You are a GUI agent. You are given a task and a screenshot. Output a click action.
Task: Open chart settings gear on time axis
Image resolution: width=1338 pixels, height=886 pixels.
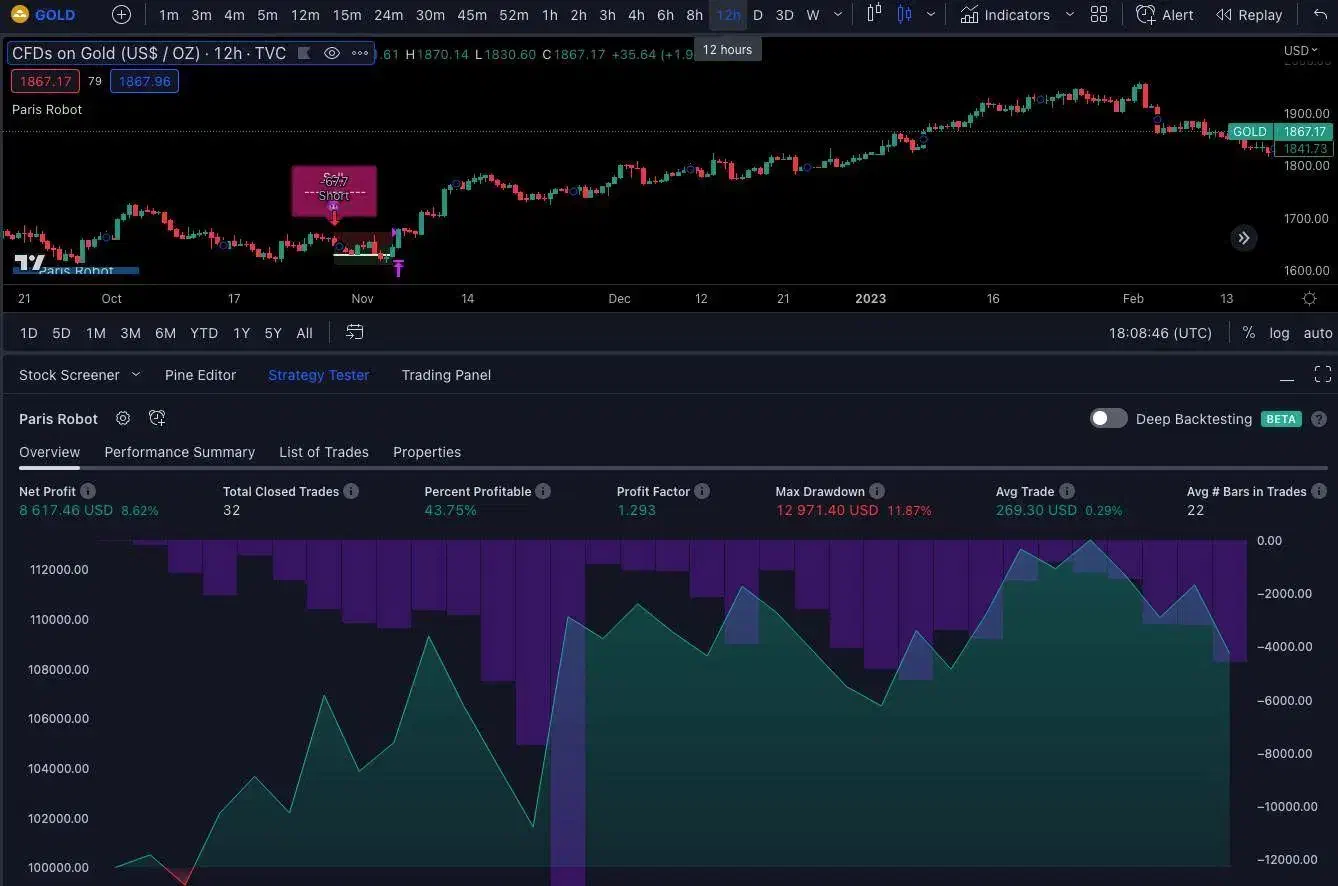point(1309,299)
